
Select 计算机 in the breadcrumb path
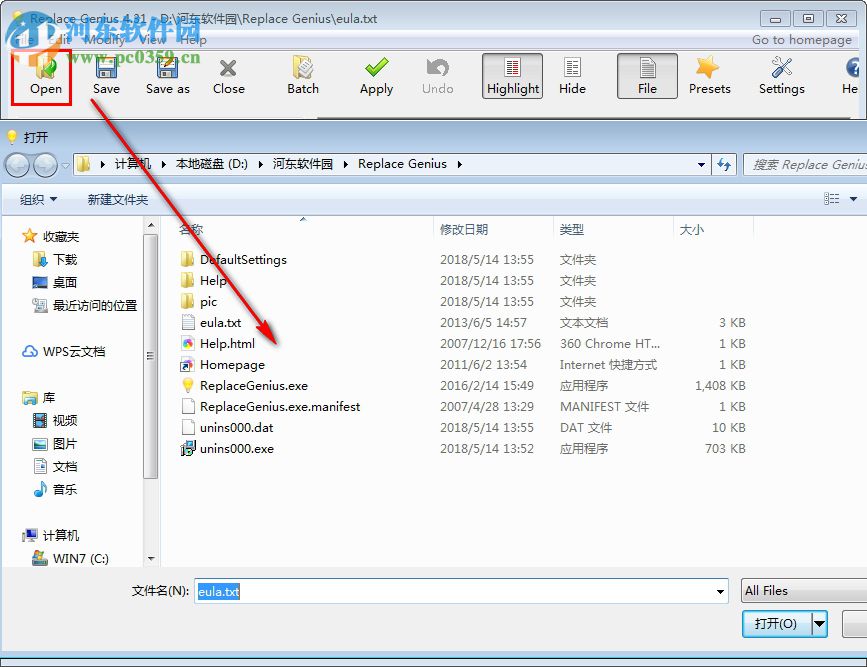pyautogui.click(x=133, y=164)
